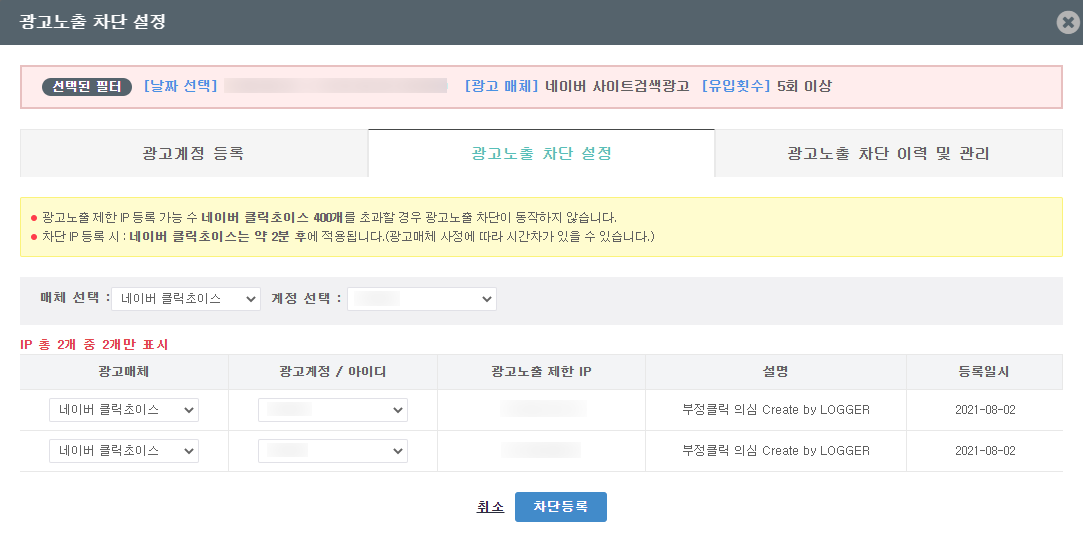The height and width of the screenshot is (541, 1083).
Task: Open second row 광고계정 / 아이디 dropdown
Action: [x=333, y=451]
